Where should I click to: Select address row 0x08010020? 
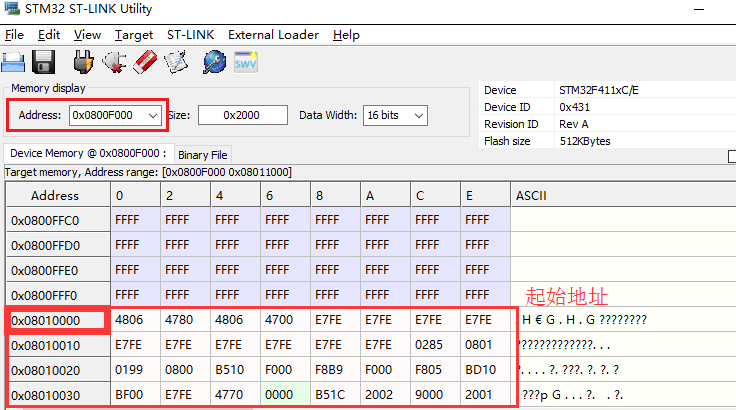[x=58, y=370]
